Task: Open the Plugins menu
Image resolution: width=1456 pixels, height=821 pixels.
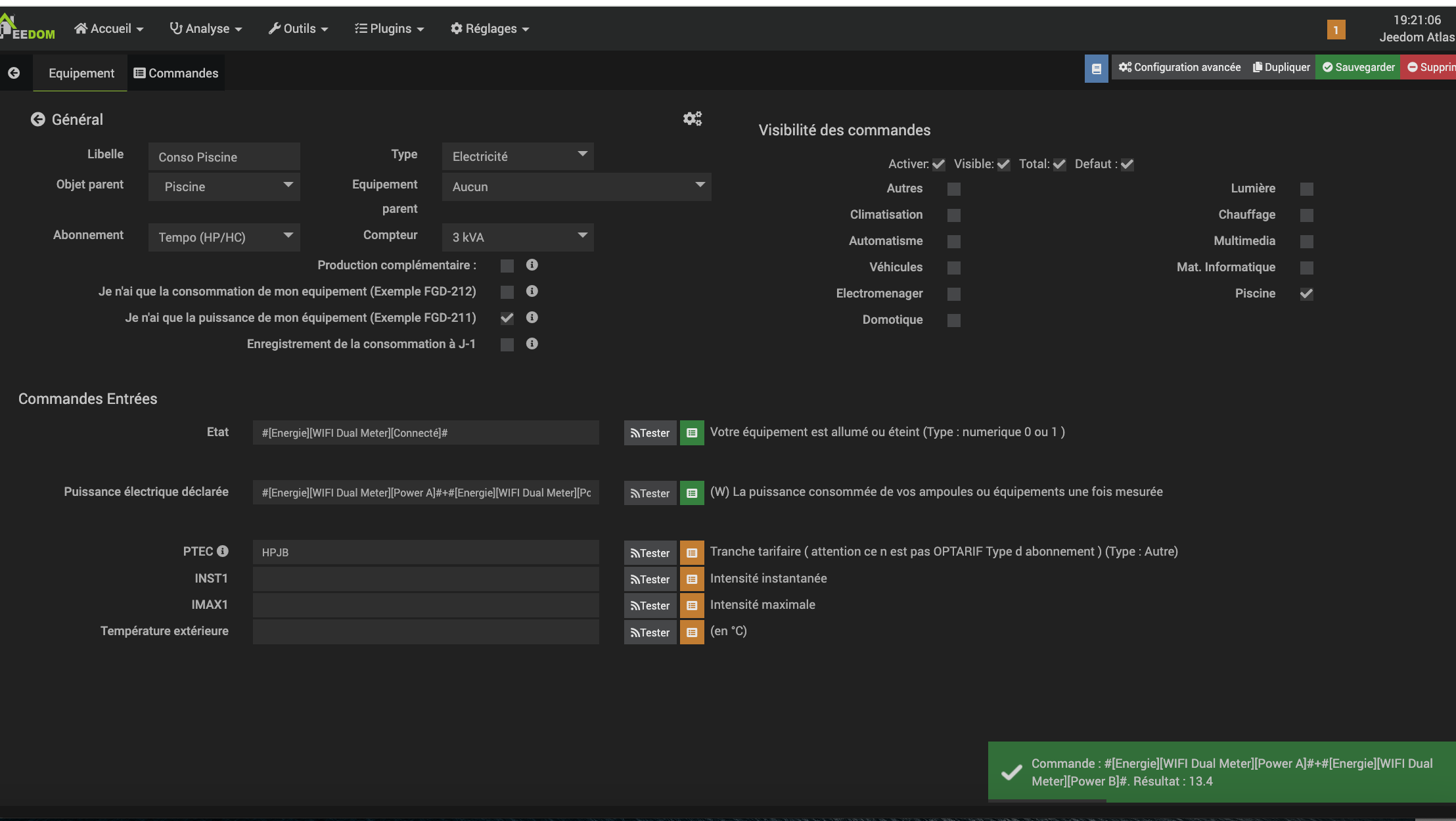Action: point(390,28)
